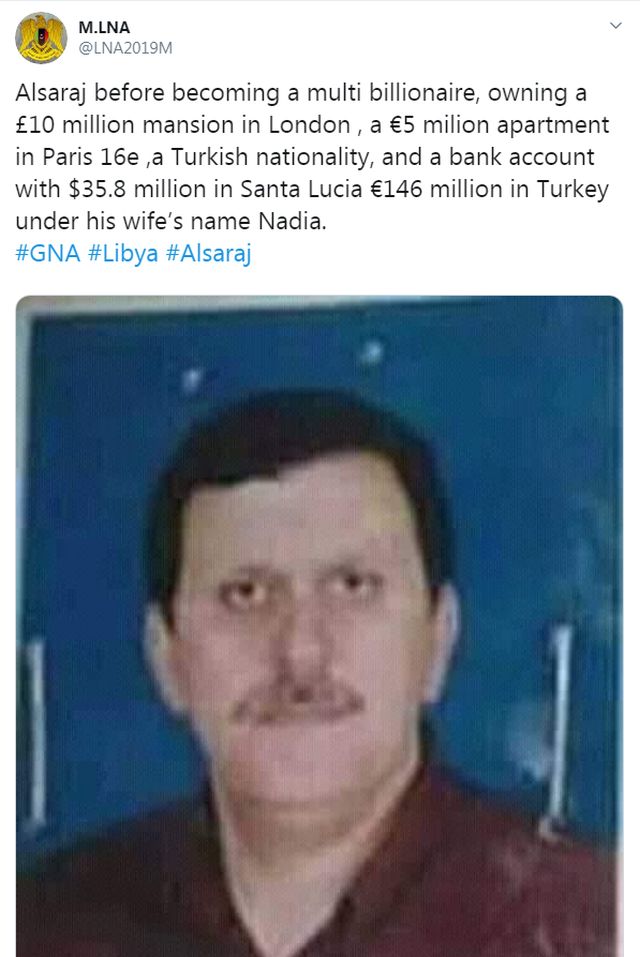
Task: Enlarge the tweet's embedded image
Action: 319,626
